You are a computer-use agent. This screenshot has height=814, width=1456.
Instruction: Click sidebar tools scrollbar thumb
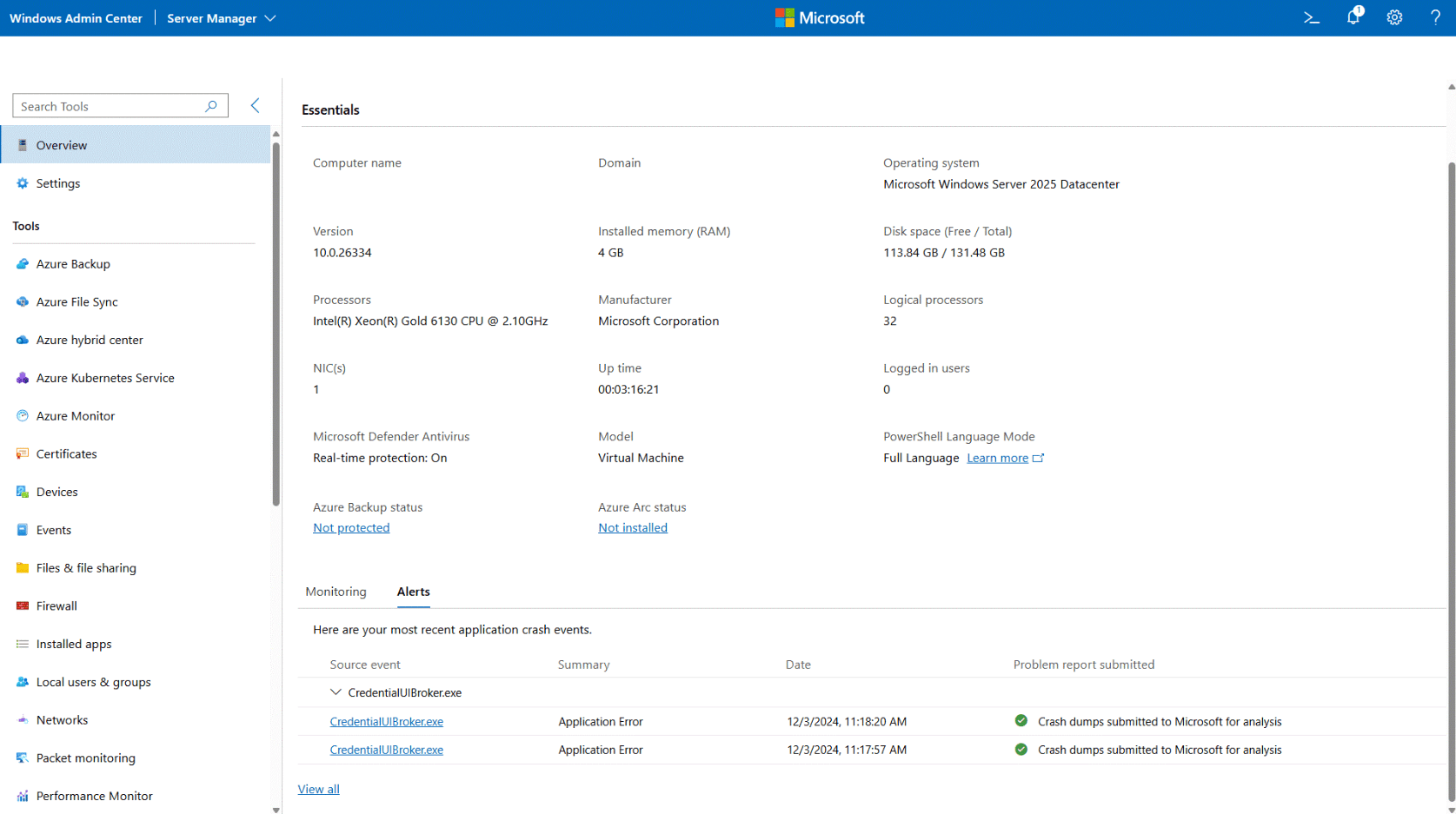[276, 323]
